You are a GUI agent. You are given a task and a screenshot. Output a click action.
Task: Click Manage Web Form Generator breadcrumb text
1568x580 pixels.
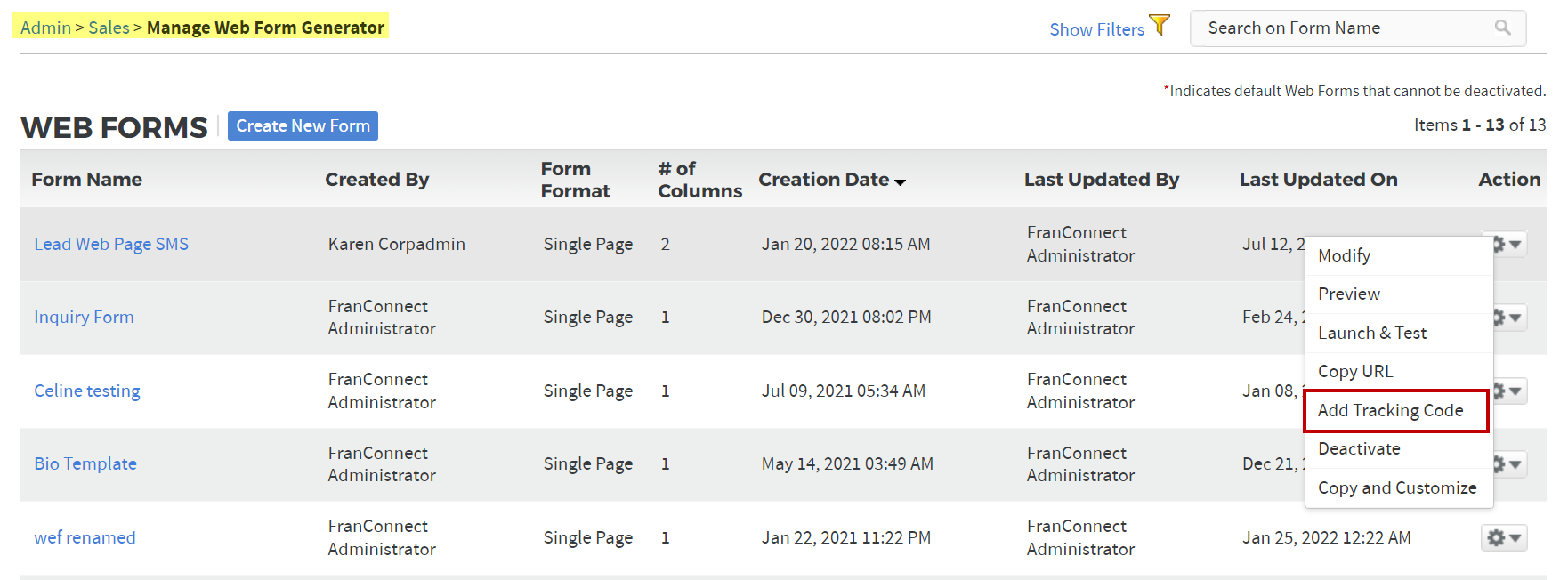[265, 28]
